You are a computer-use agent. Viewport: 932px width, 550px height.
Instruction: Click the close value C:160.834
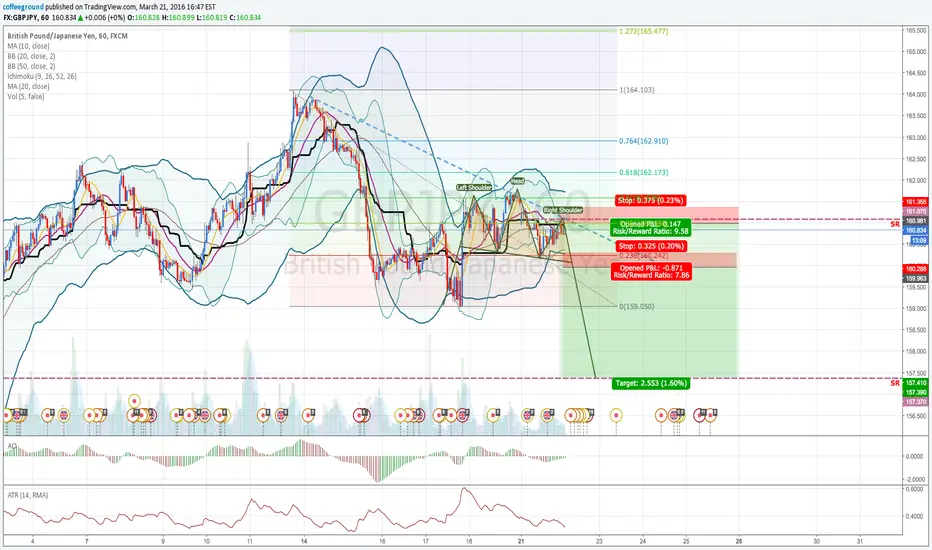pos(245,17)
